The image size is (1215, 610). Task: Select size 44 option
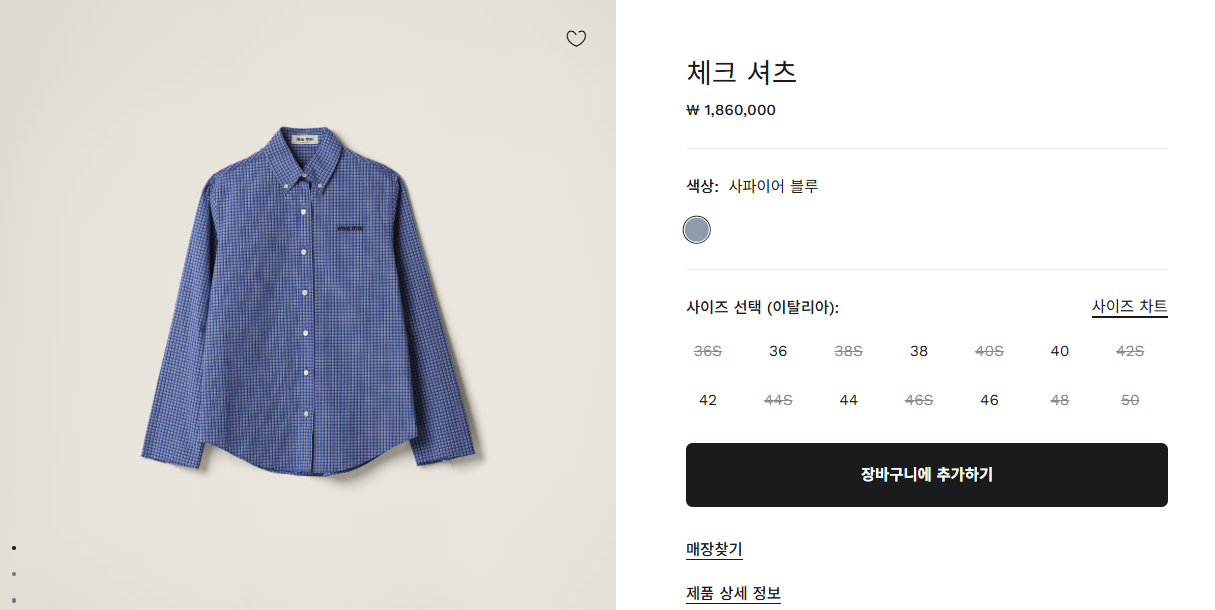pyautogui.click(x=849, y=400)
